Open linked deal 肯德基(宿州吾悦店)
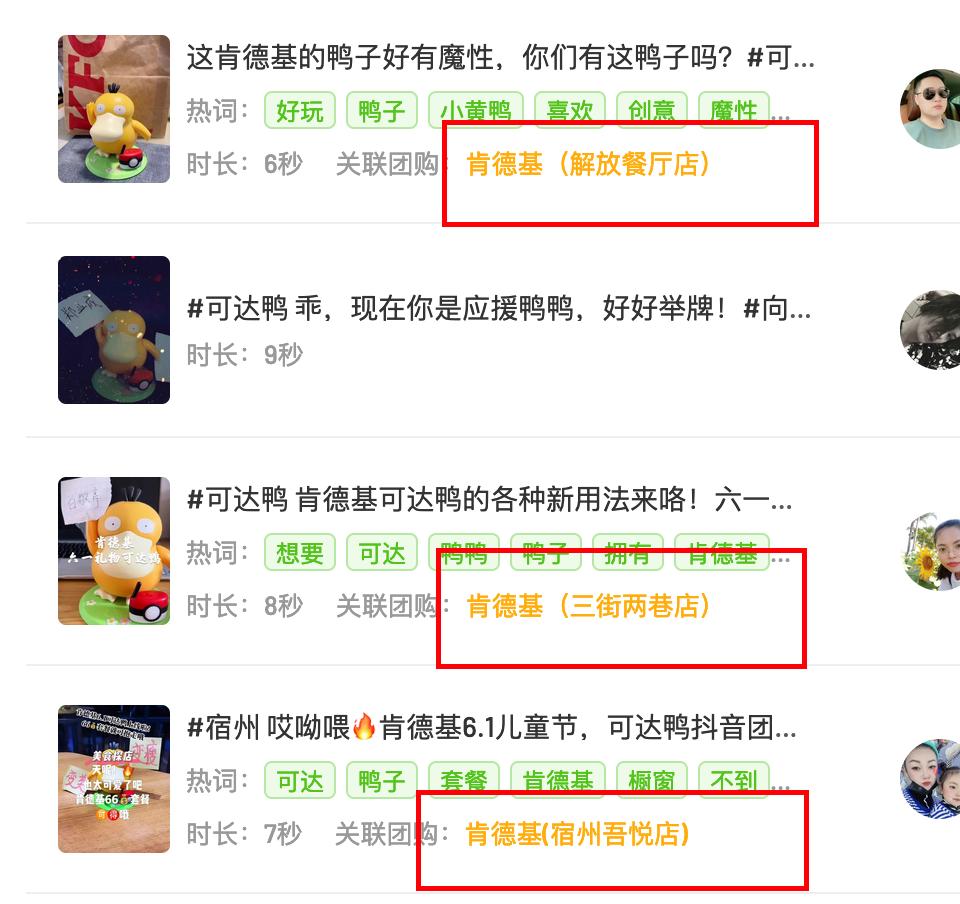Screen dimensions: 960x904 pos(577,834)
